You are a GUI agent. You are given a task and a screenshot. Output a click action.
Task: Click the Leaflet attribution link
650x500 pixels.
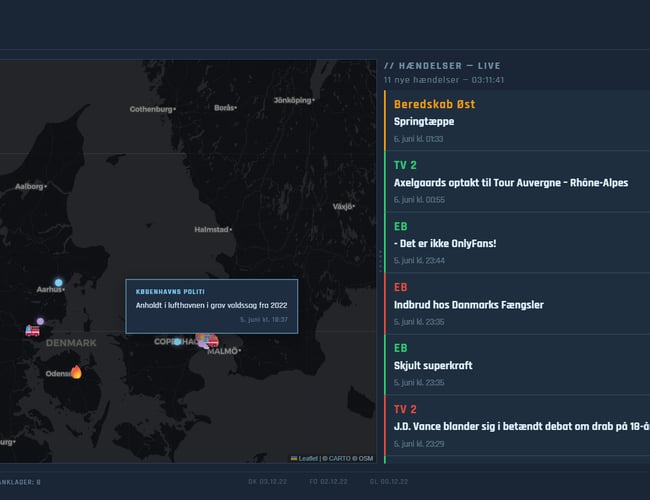pyautogui.click(x=304, y=458)
